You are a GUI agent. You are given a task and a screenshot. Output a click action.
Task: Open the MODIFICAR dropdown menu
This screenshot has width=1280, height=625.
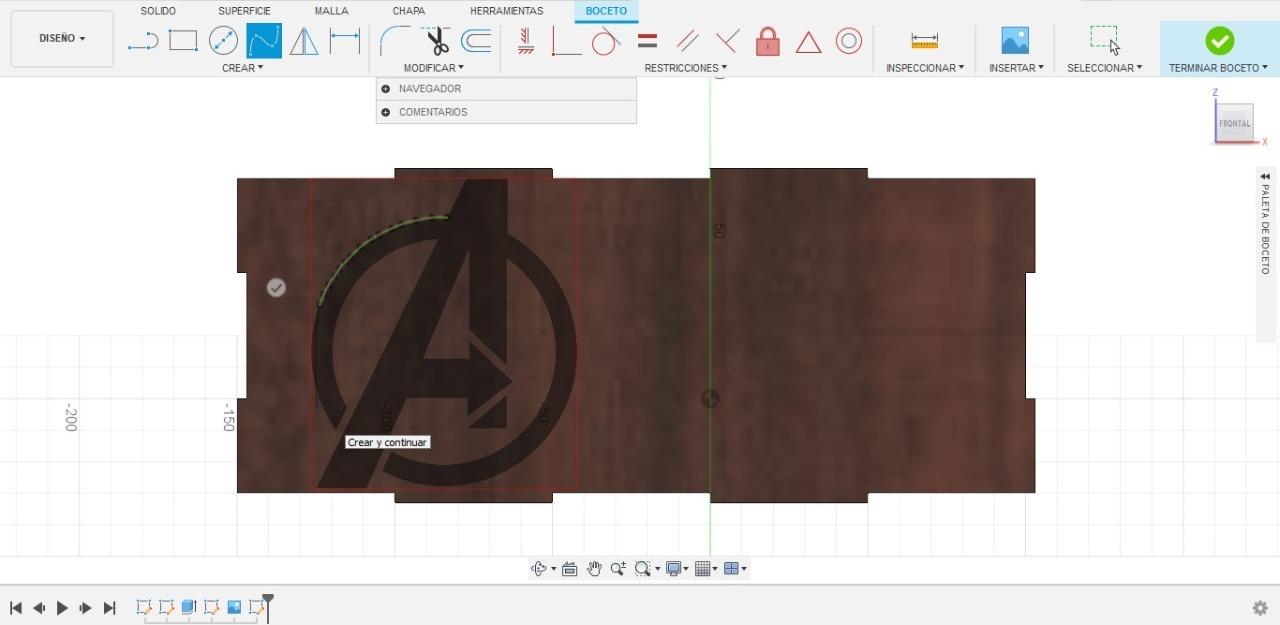(x=434, y=68)
